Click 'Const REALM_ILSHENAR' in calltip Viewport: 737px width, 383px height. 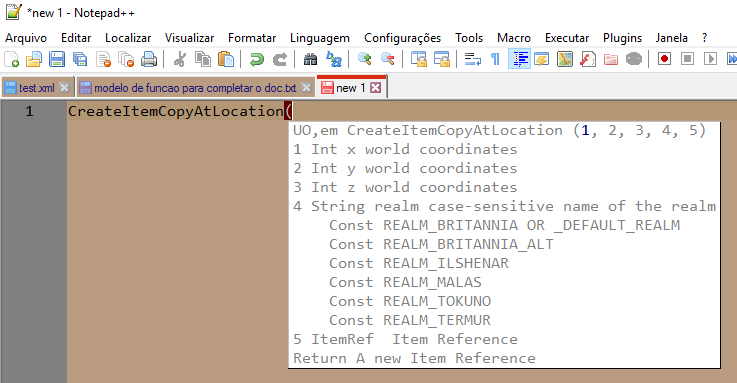pyautogui.click(x=419, y=263)
